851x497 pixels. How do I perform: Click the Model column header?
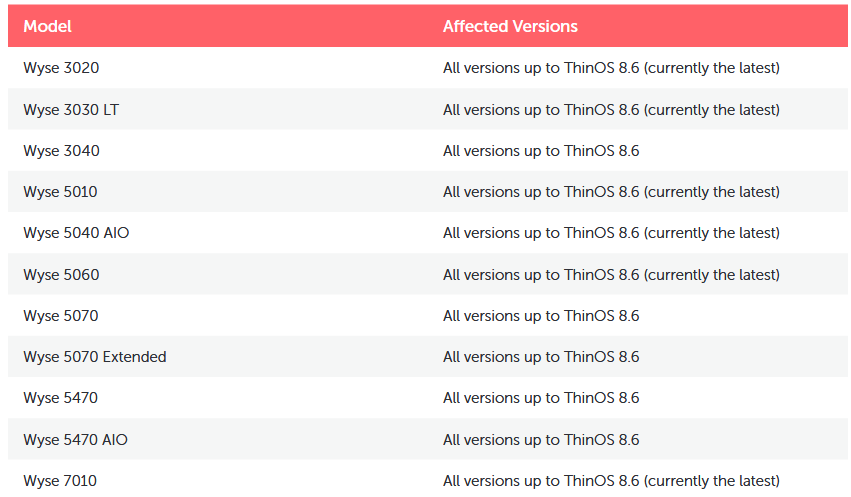pos(47,26)
